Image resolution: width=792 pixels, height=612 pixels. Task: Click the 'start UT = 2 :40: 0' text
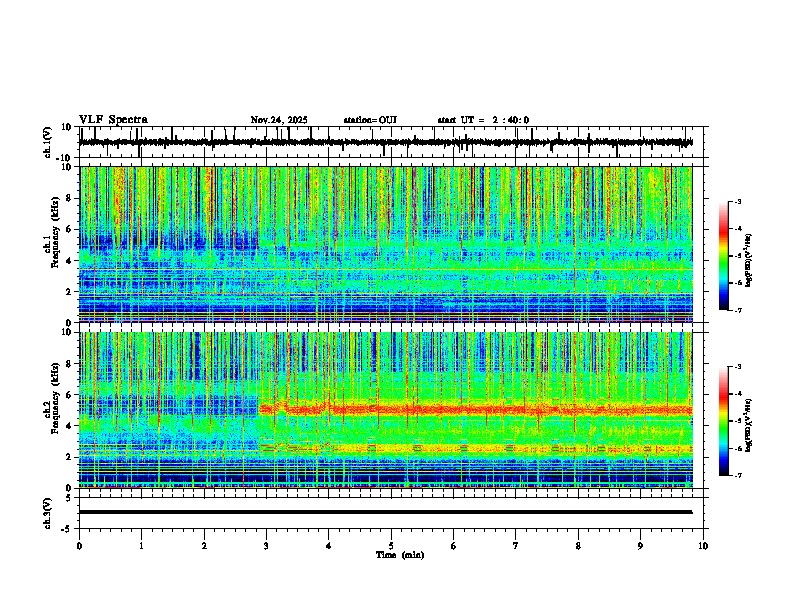point(483,120)
